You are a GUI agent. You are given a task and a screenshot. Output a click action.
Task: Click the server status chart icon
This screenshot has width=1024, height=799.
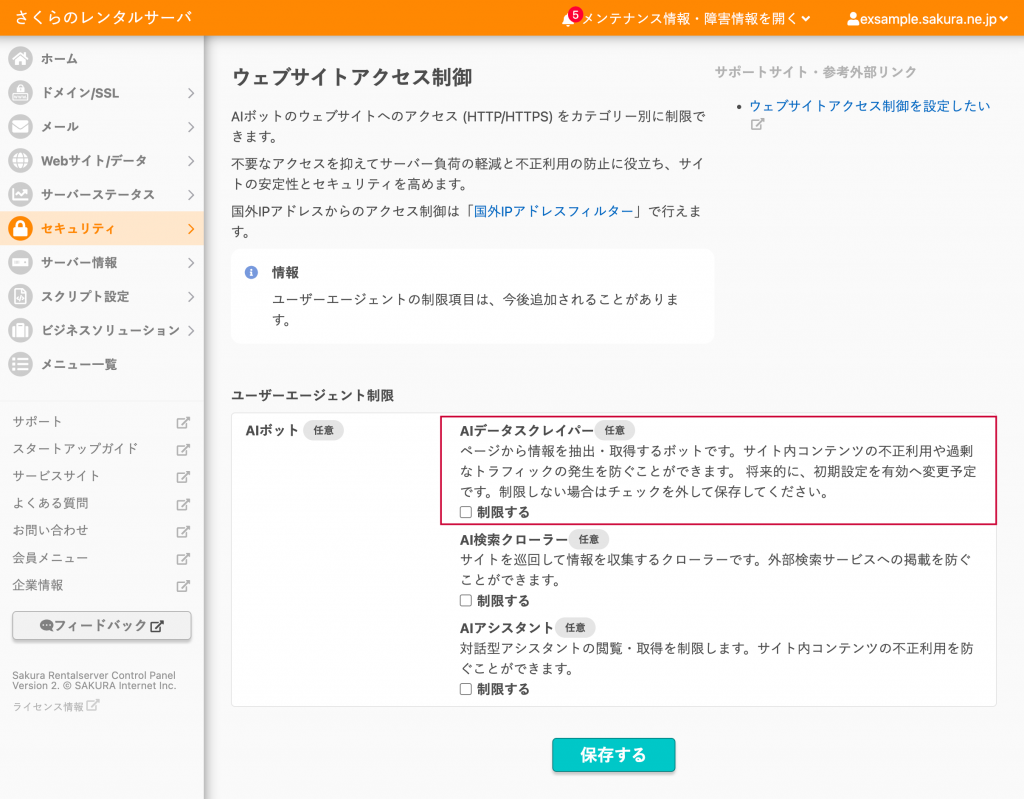(x=20, y=195)
